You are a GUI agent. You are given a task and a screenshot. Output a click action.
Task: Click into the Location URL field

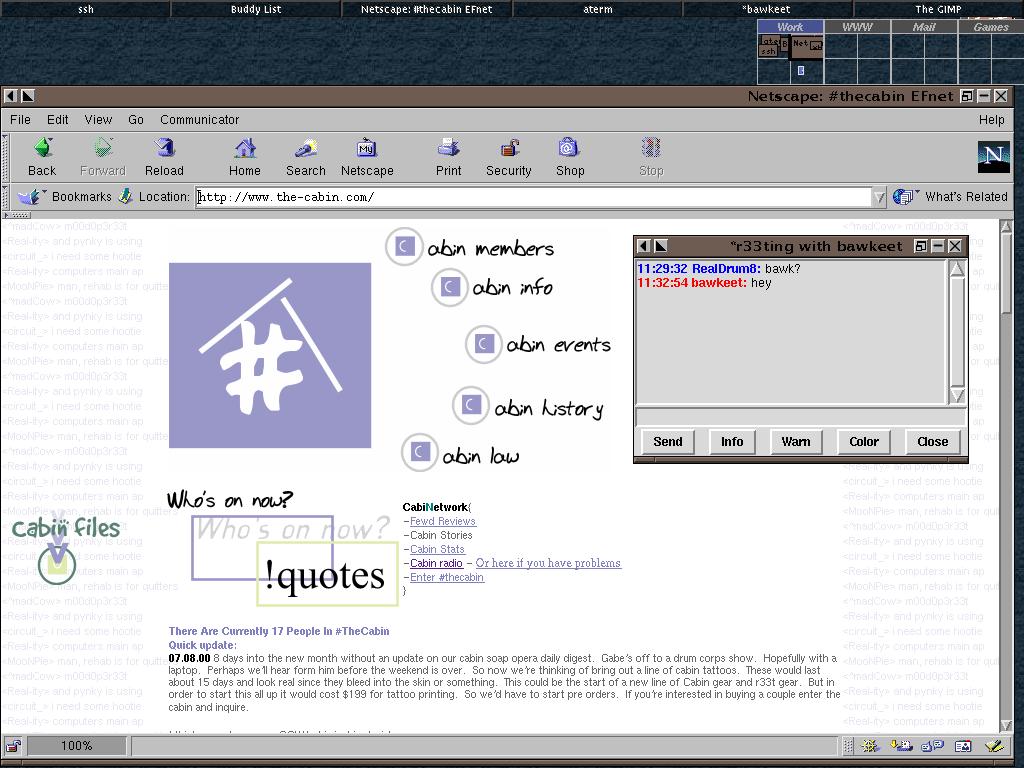click(534, 197)
